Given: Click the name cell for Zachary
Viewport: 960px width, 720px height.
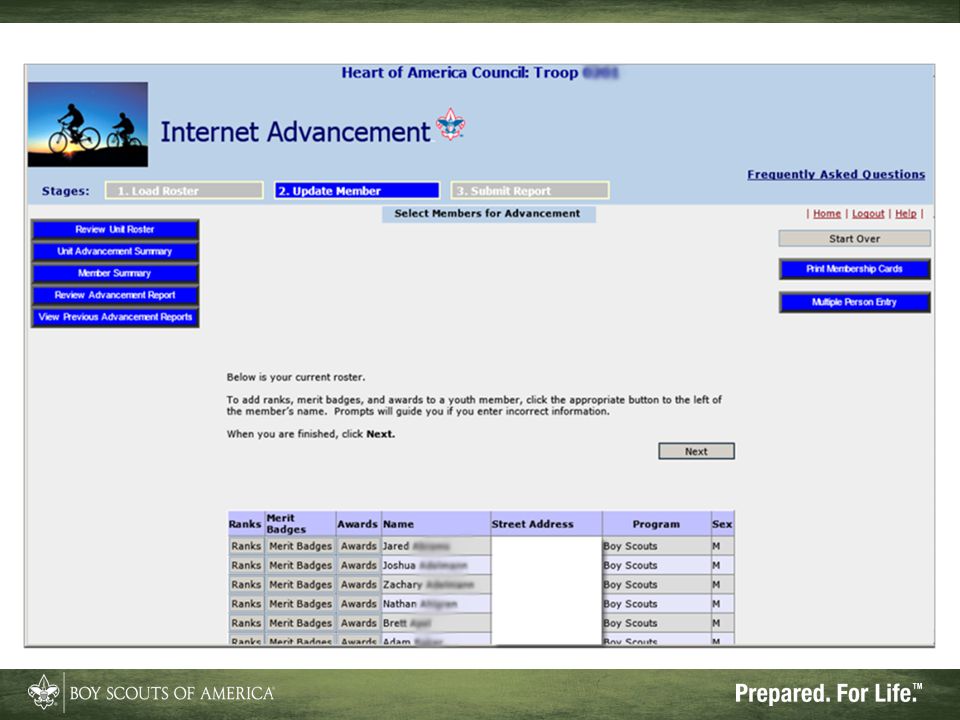Looking at the screenshot, I should (436, 585).
